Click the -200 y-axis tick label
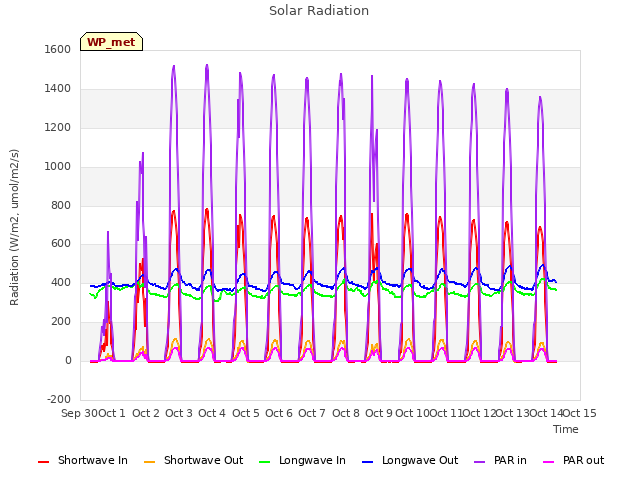 click(59, 399)
